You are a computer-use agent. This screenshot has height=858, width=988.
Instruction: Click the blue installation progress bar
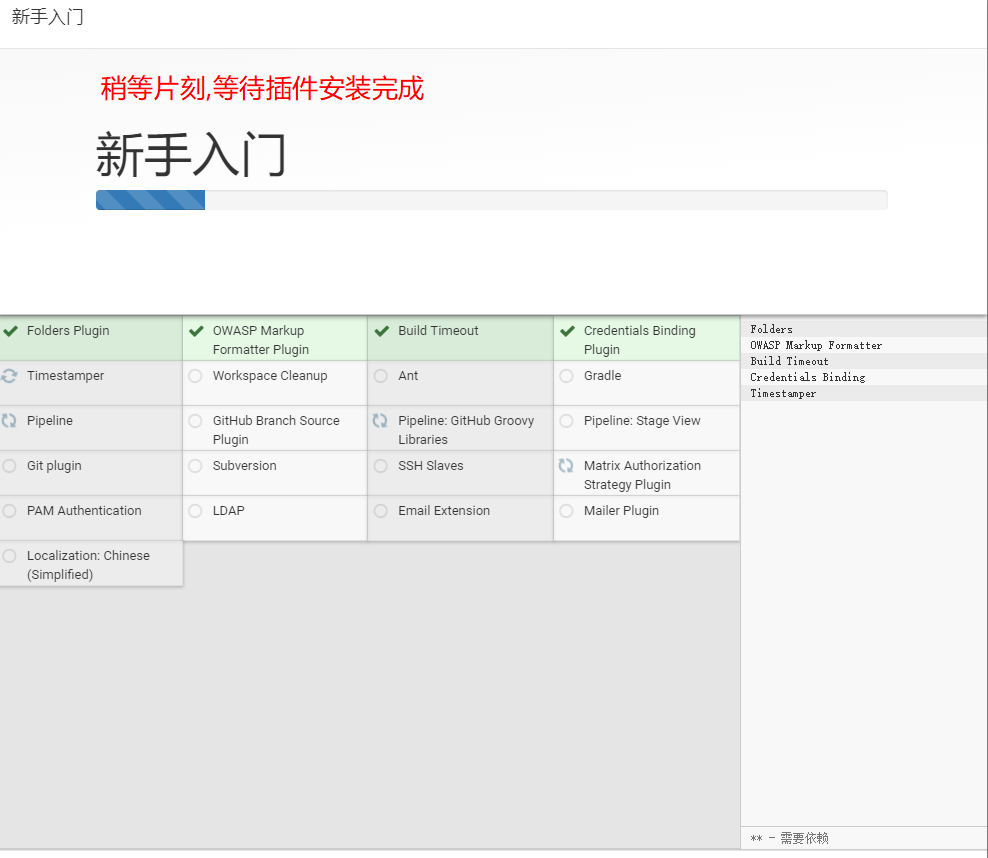tap(150, 199)
